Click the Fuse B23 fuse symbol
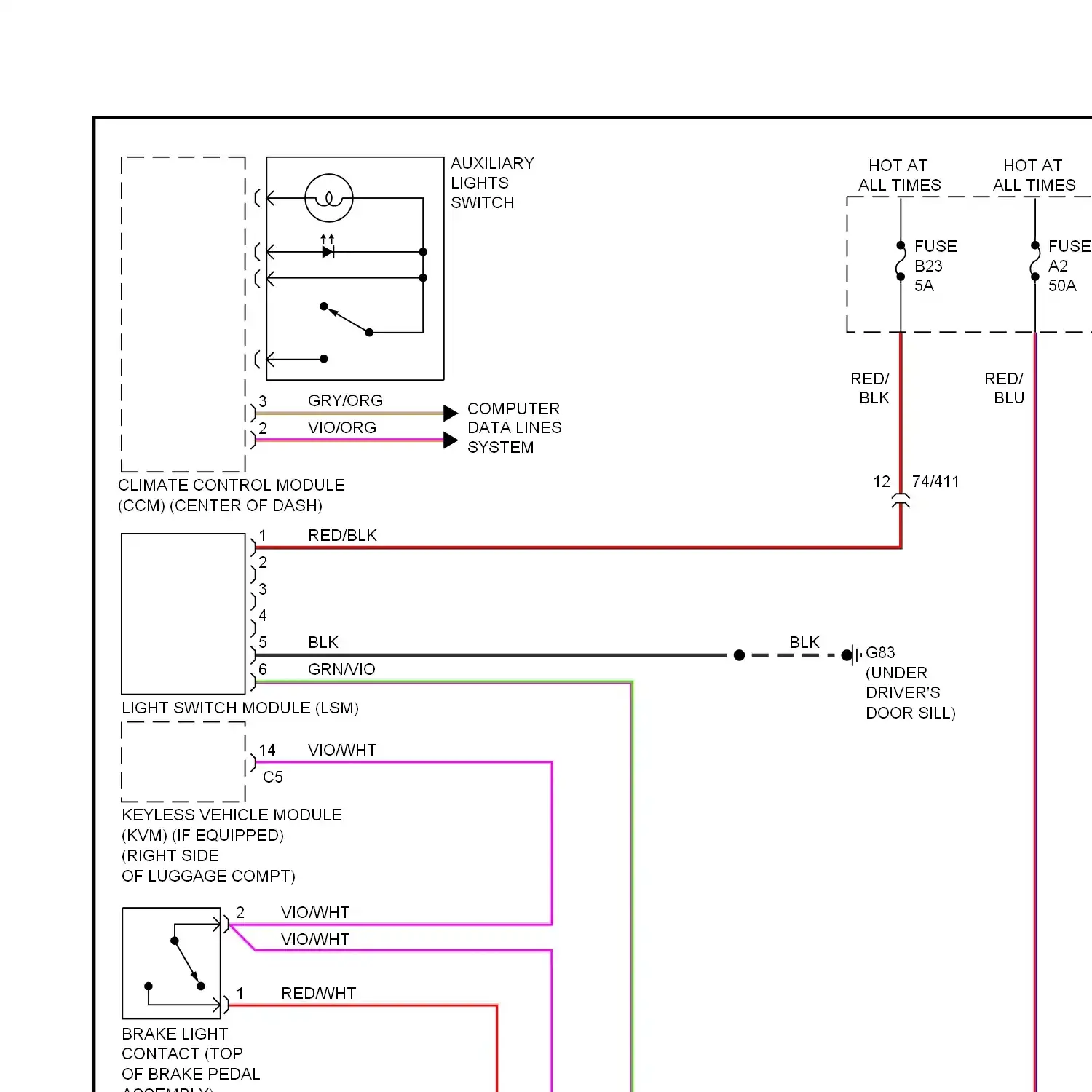1092x1092 pixels. click(901, 261)
